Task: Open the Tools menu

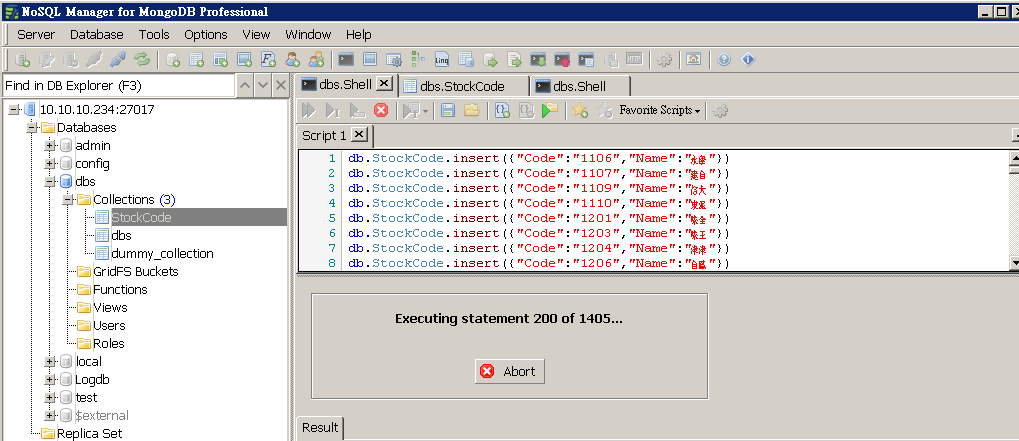Action: 154,34
